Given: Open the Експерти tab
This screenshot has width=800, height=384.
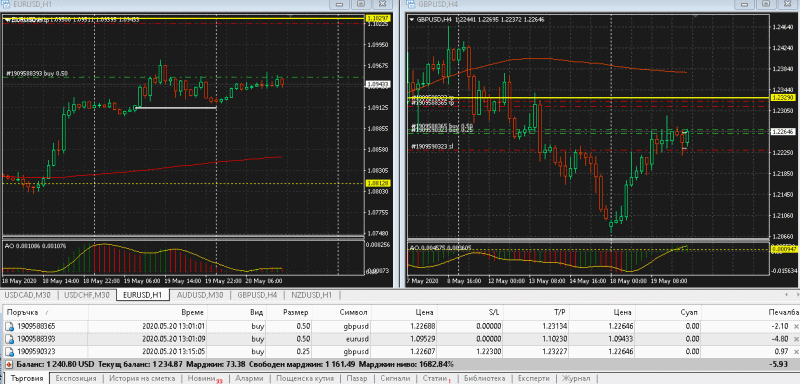Looking at the screenshot, I should [533, 378].
